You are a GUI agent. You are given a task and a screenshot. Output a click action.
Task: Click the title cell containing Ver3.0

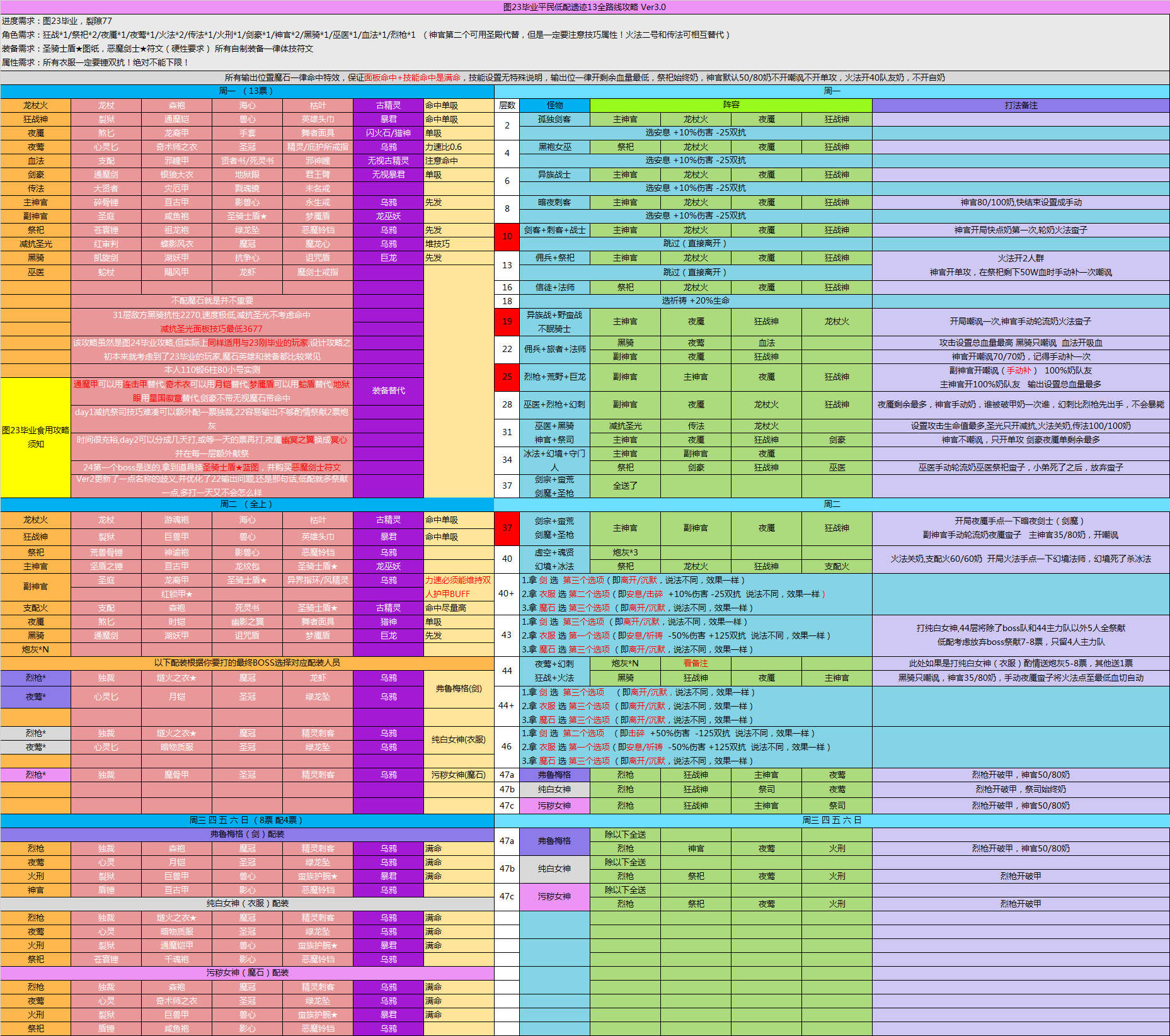(585, 7)
